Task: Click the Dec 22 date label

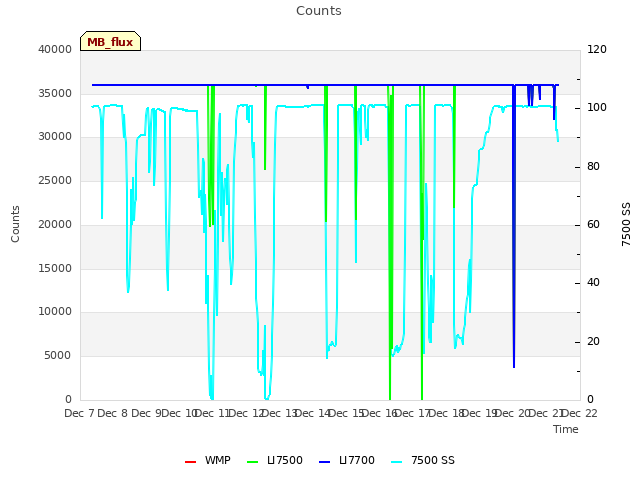Action: coord(580,413)
